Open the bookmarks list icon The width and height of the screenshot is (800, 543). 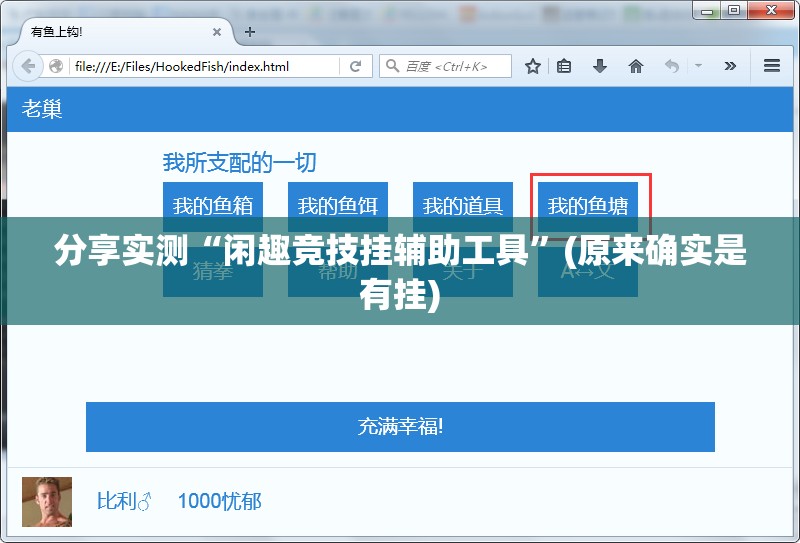point(565,67)
